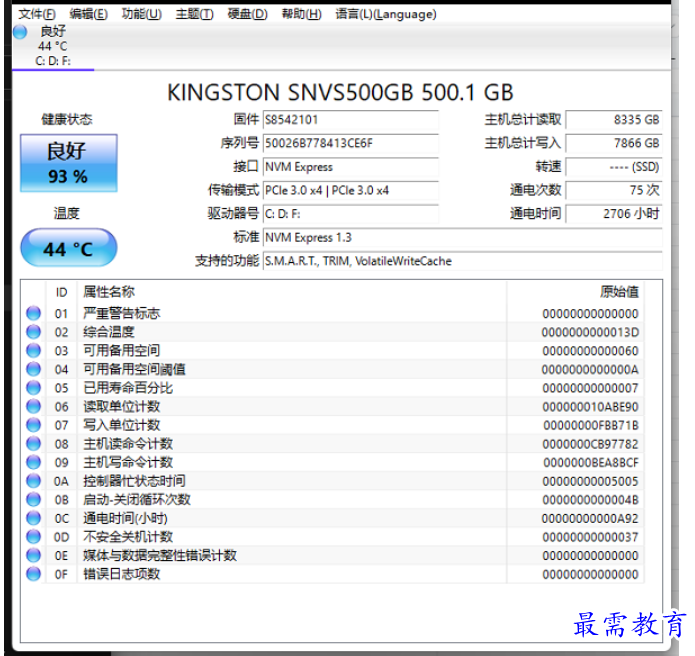Click the 驱动器号 field C: D: F:
695x656 pixels.
(x=351, y=214)
